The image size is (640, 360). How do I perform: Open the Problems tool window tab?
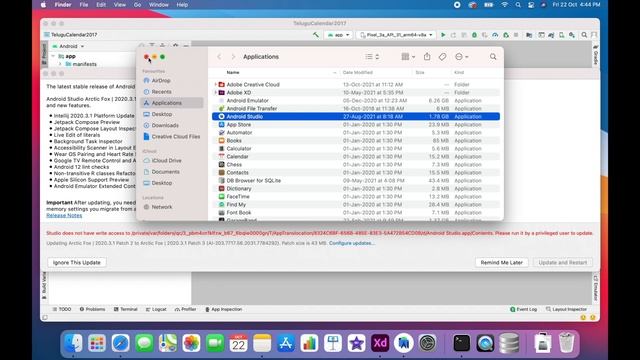[x=92, y=309]
